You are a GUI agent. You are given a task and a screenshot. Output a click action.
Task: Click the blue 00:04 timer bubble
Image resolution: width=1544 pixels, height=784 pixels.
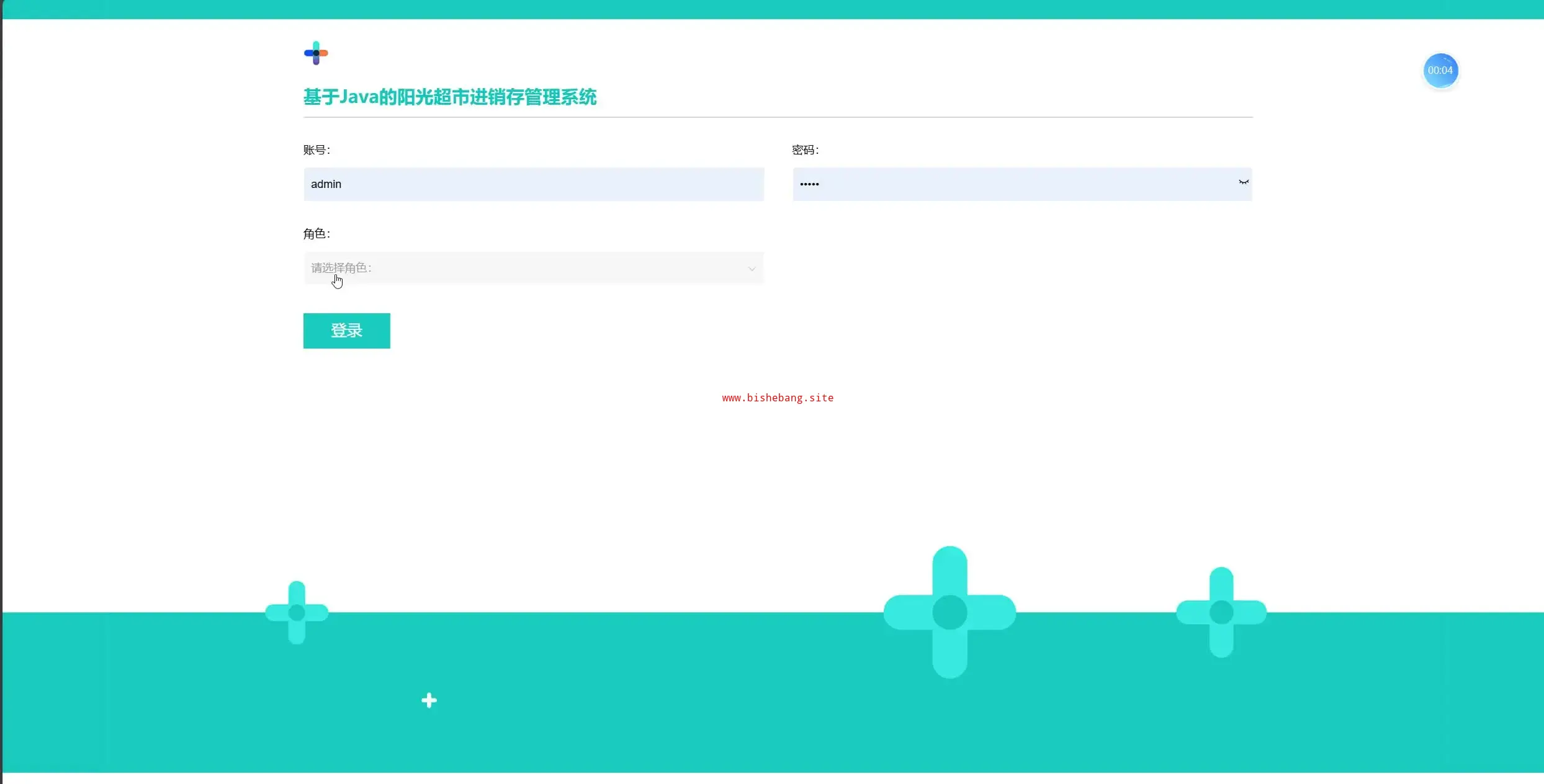[1440, 71]
